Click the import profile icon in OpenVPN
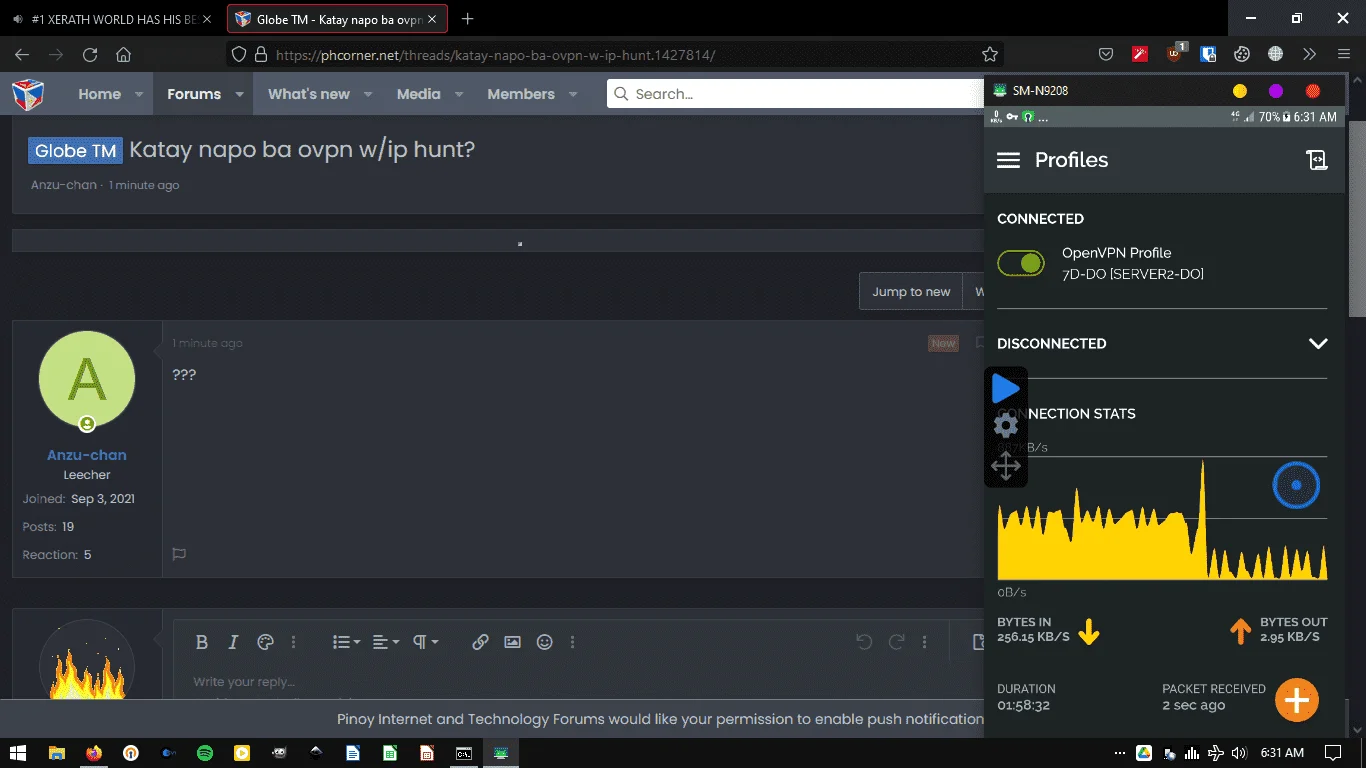This screenshot has height=768, width=1366. point(1316,160)
